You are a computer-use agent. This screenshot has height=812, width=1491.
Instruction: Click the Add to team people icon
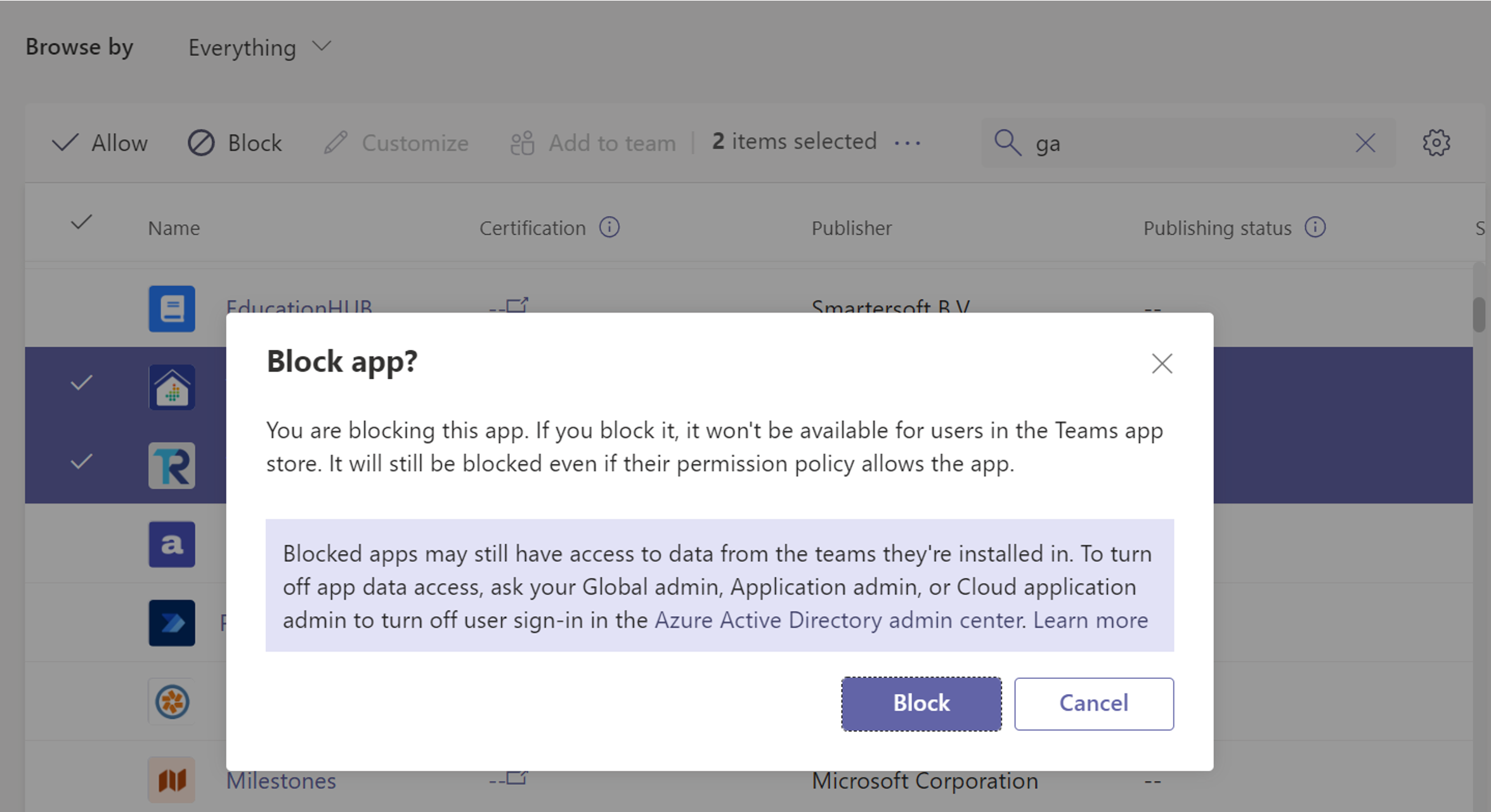(x=523, y=143)
